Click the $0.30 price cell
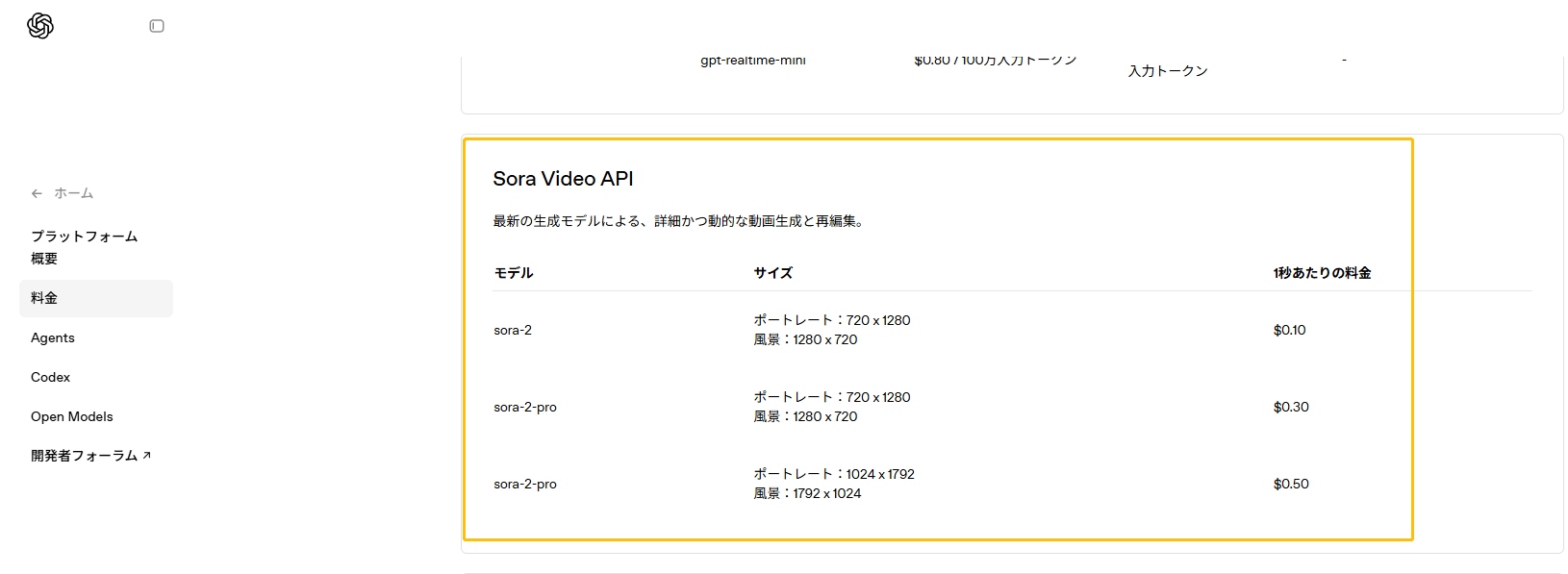This screenshot has height=574, width=1568. coord(1291,407)
